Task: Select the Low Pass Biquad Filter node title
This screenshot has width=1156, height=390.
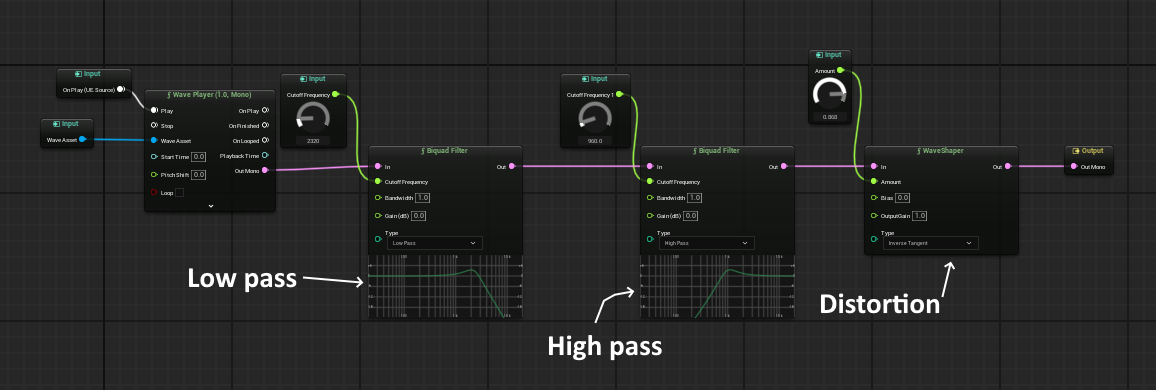Action: [445, 150]
